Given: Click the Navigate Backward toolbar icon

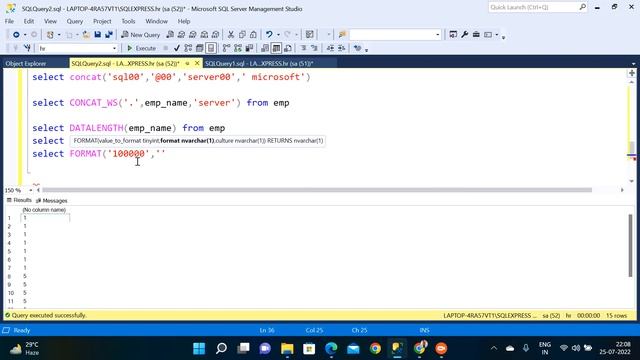Looking at the screenshot, I should [16, 35].
